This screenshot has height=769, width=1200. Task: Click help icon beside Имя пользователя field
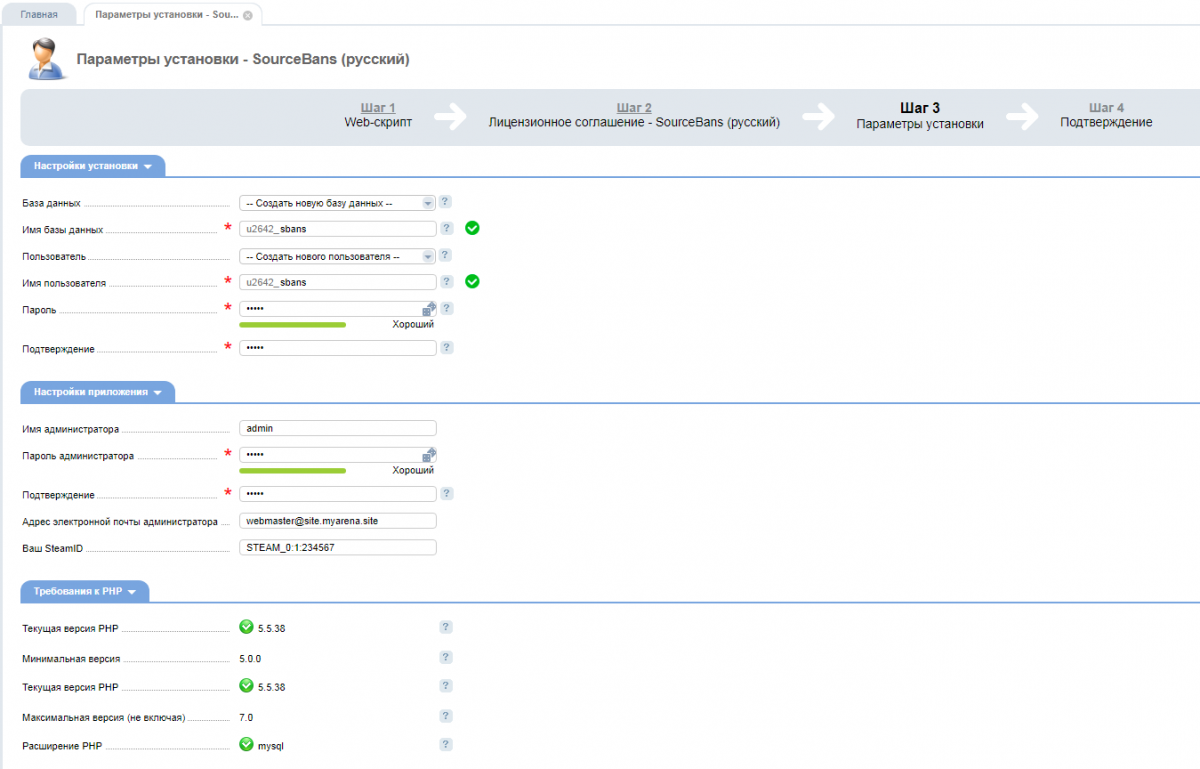446,282
